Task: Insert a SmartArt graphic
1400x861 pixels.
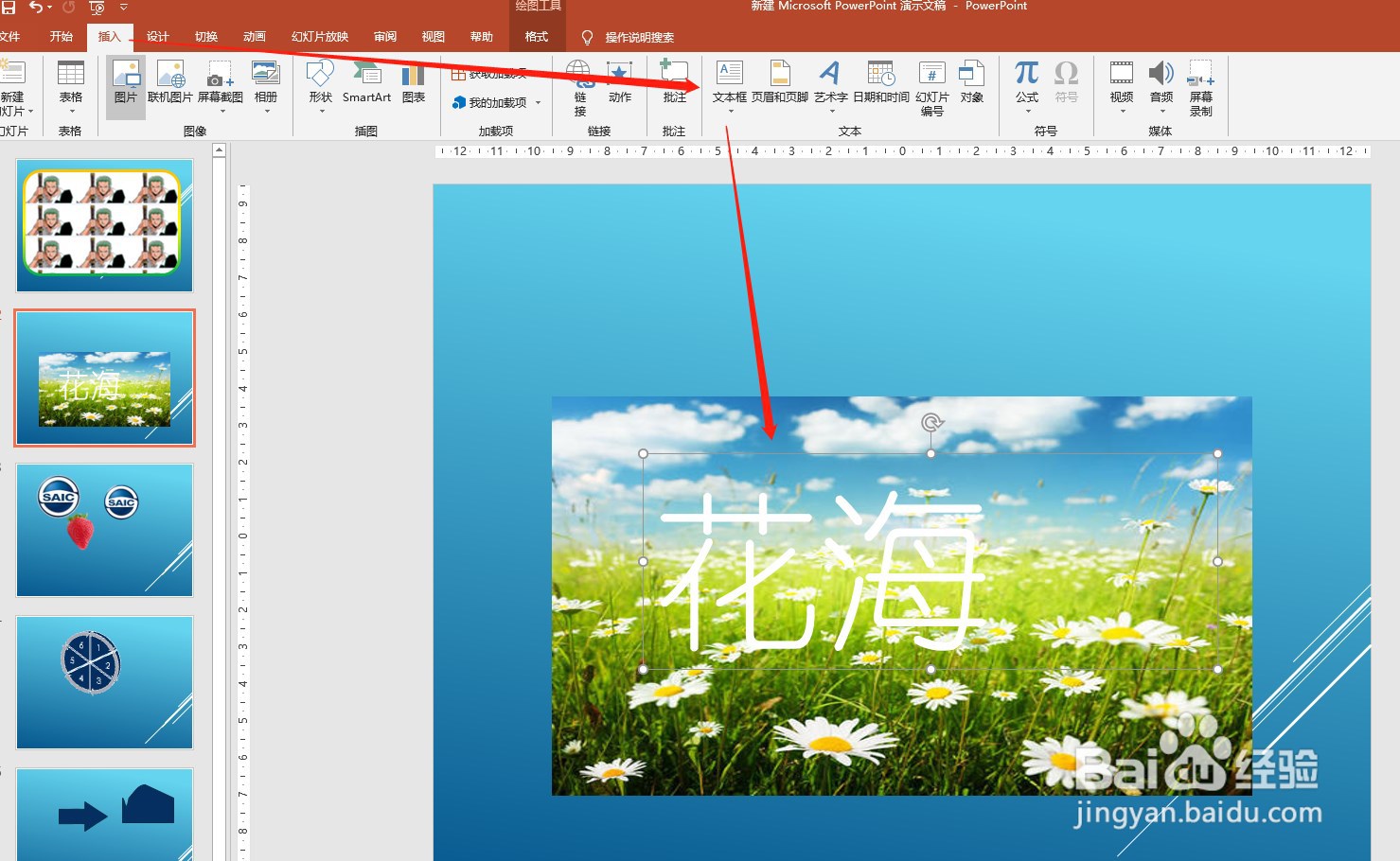Action: (x=366, y=85)
